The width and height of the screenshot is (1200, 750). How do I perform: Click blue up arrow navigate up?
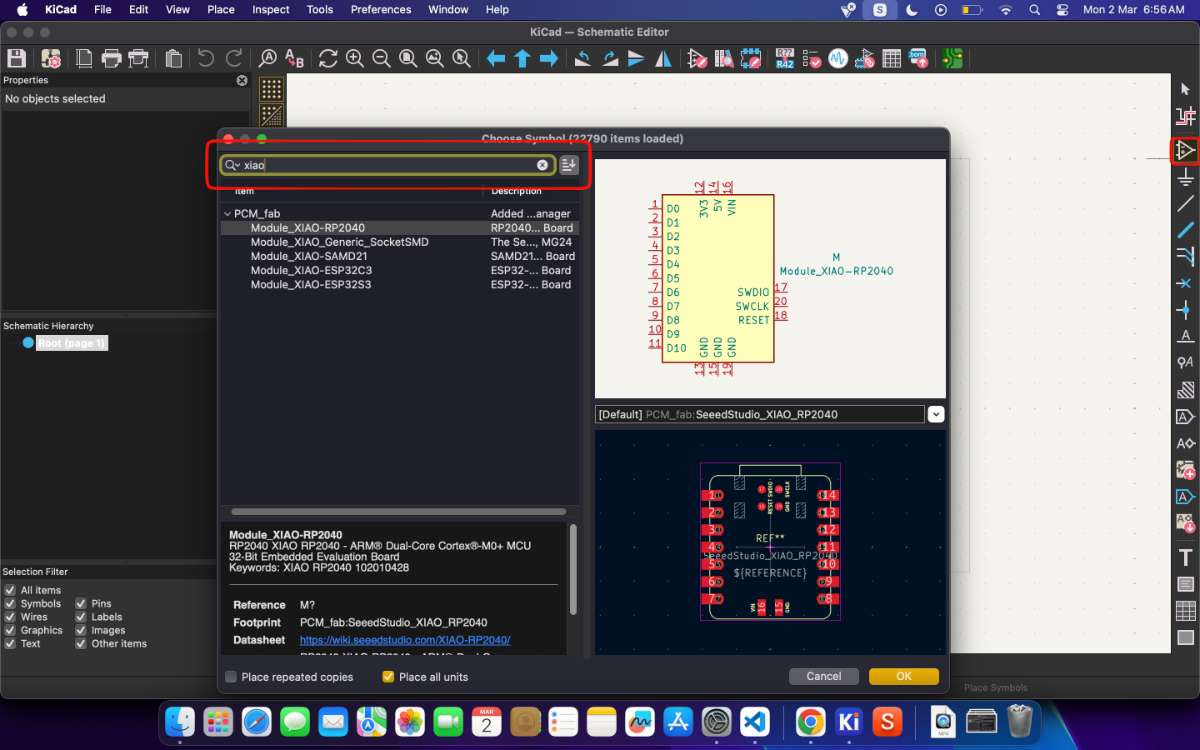pos(522,59)
